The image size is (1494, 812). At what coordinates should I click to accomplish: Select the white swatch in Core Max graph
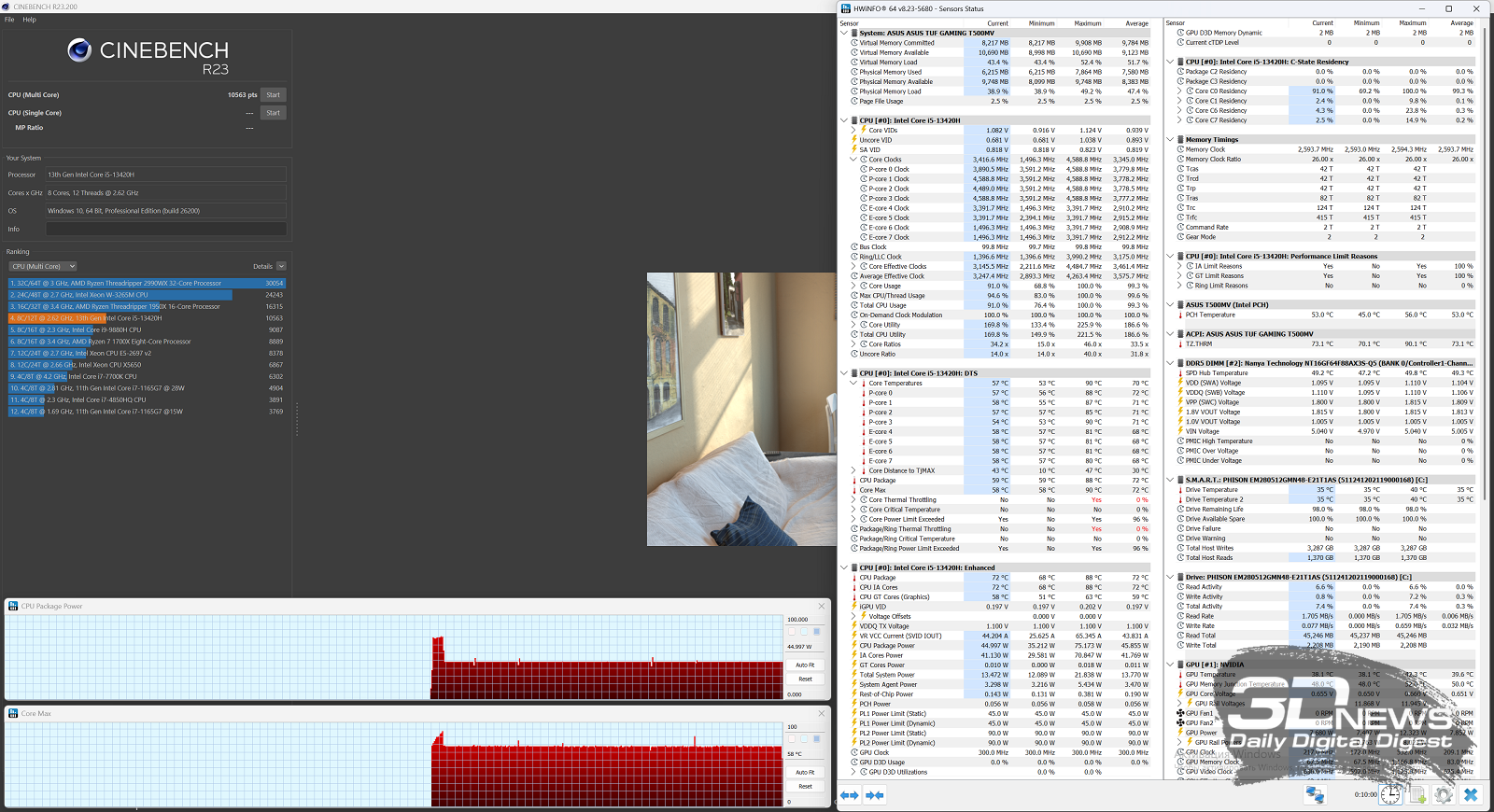[792, 738]
